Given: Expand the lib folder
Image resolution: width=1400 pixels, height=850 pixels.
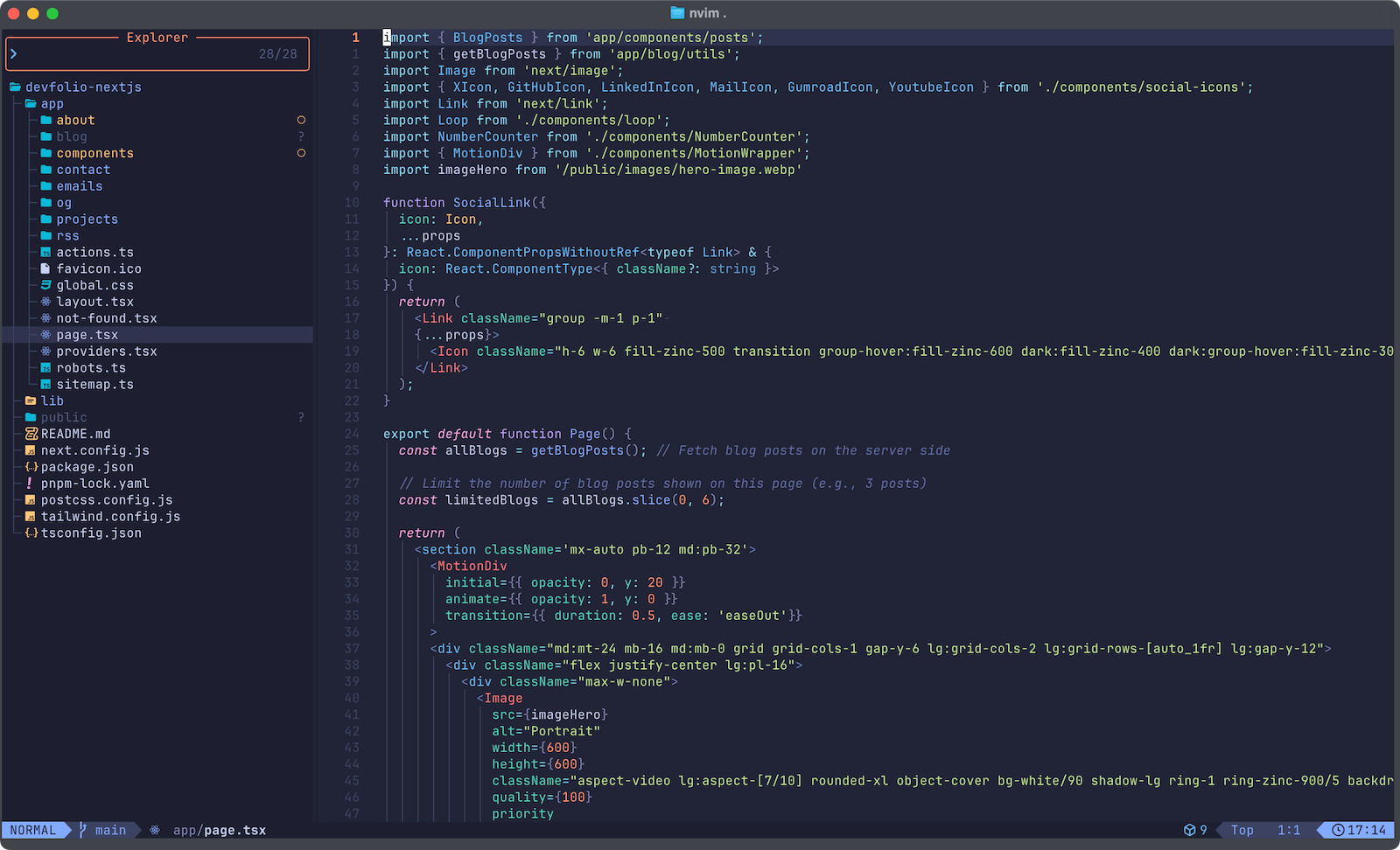Looking at the screenshot, I should 52,401.
